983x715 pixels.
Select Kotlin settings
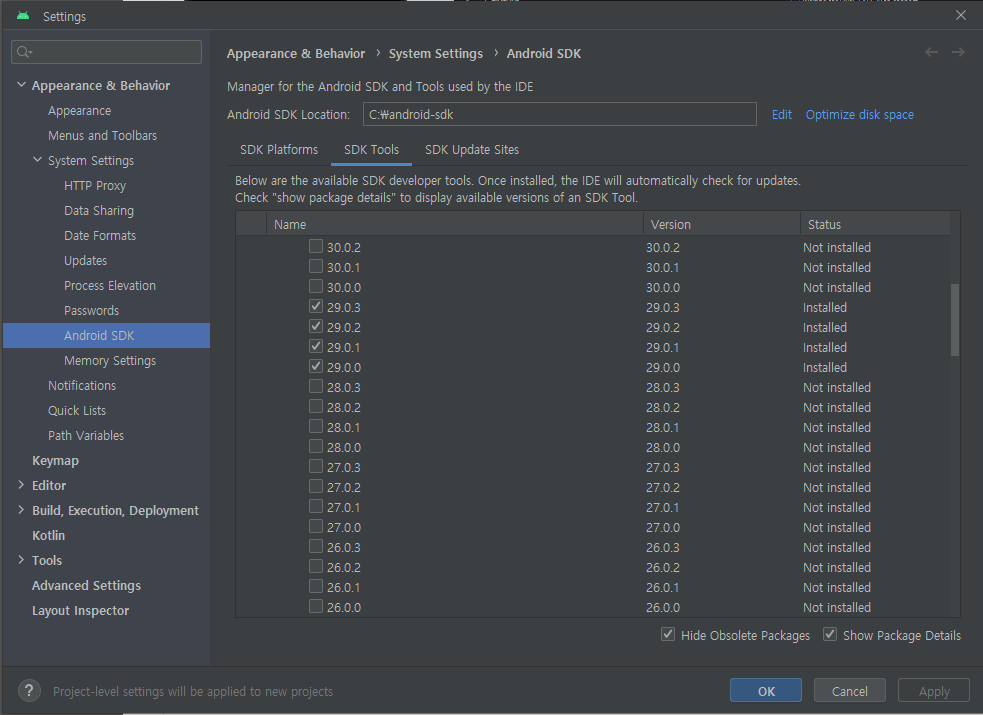pos(48,536)
